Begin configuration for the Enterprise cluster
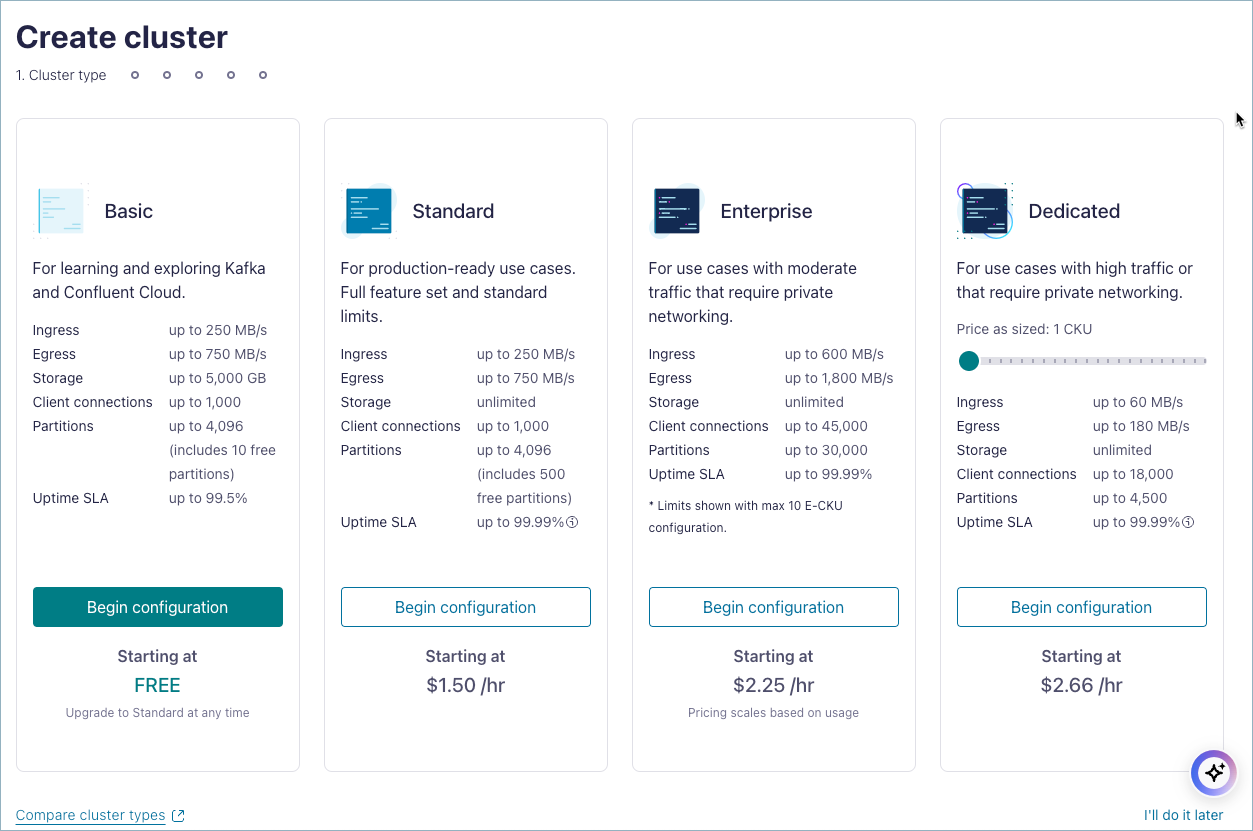1253x831 pixels. coord(773,606)
